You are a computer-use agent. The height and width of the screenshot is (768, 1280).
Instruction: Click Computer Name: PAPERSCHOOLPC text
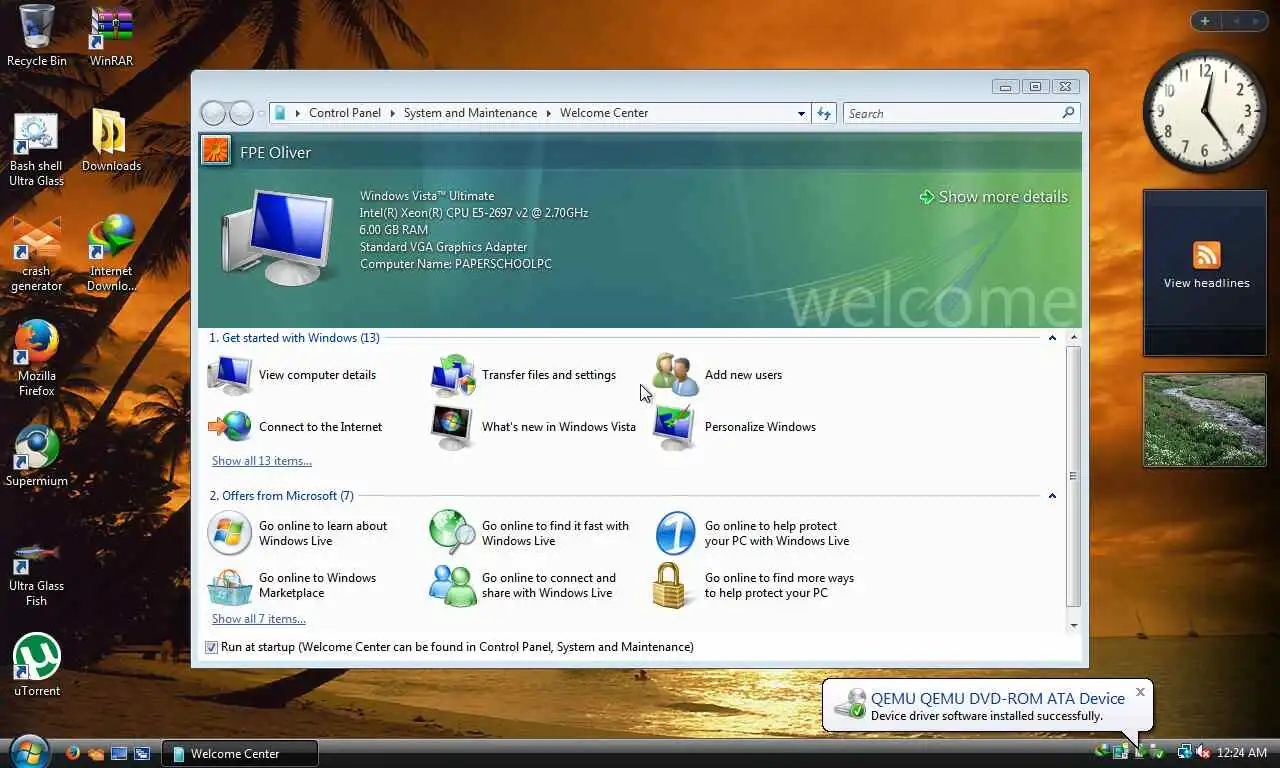[456, 264]
